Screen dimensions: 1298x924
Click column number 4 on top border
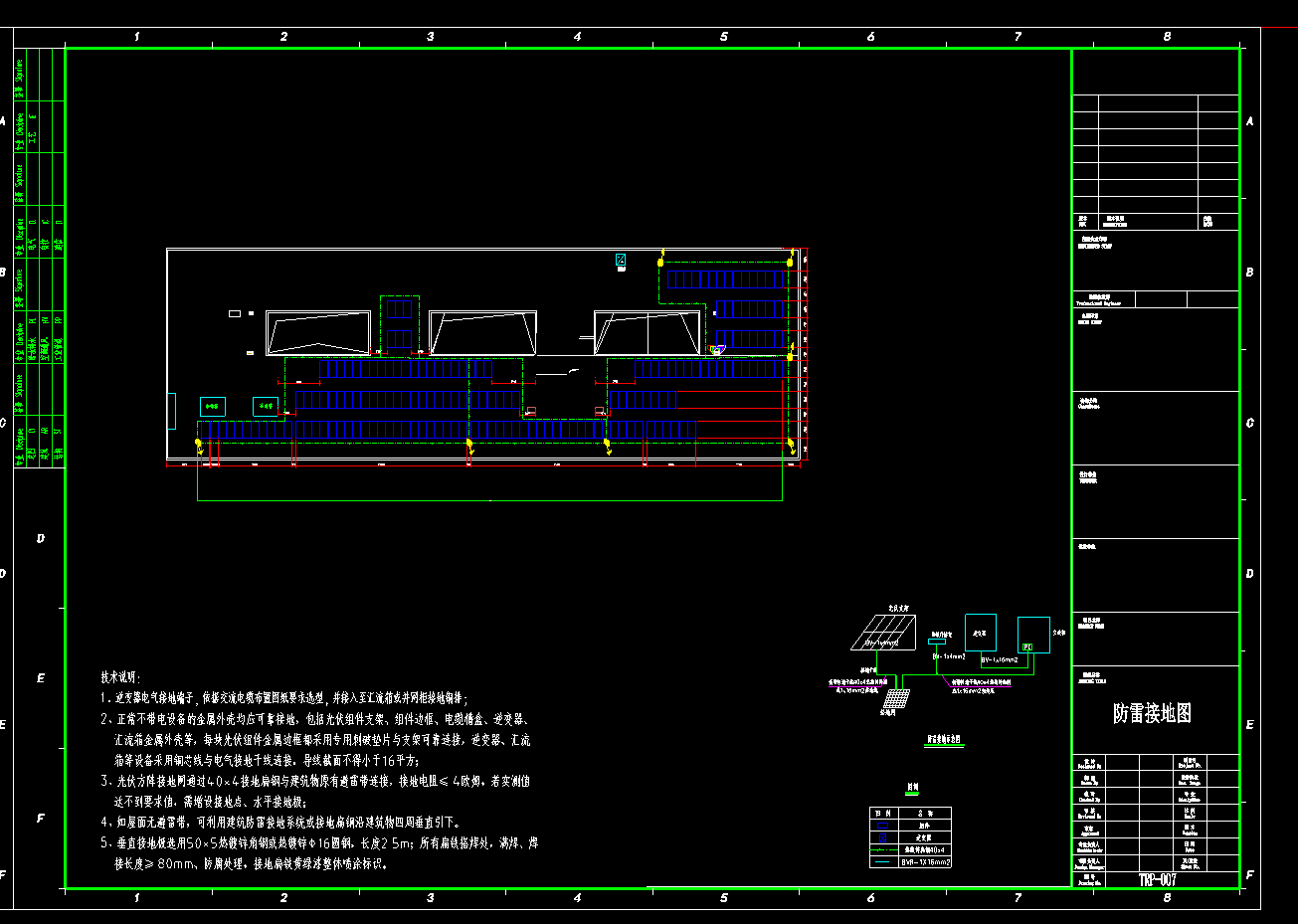pos(578,36)
